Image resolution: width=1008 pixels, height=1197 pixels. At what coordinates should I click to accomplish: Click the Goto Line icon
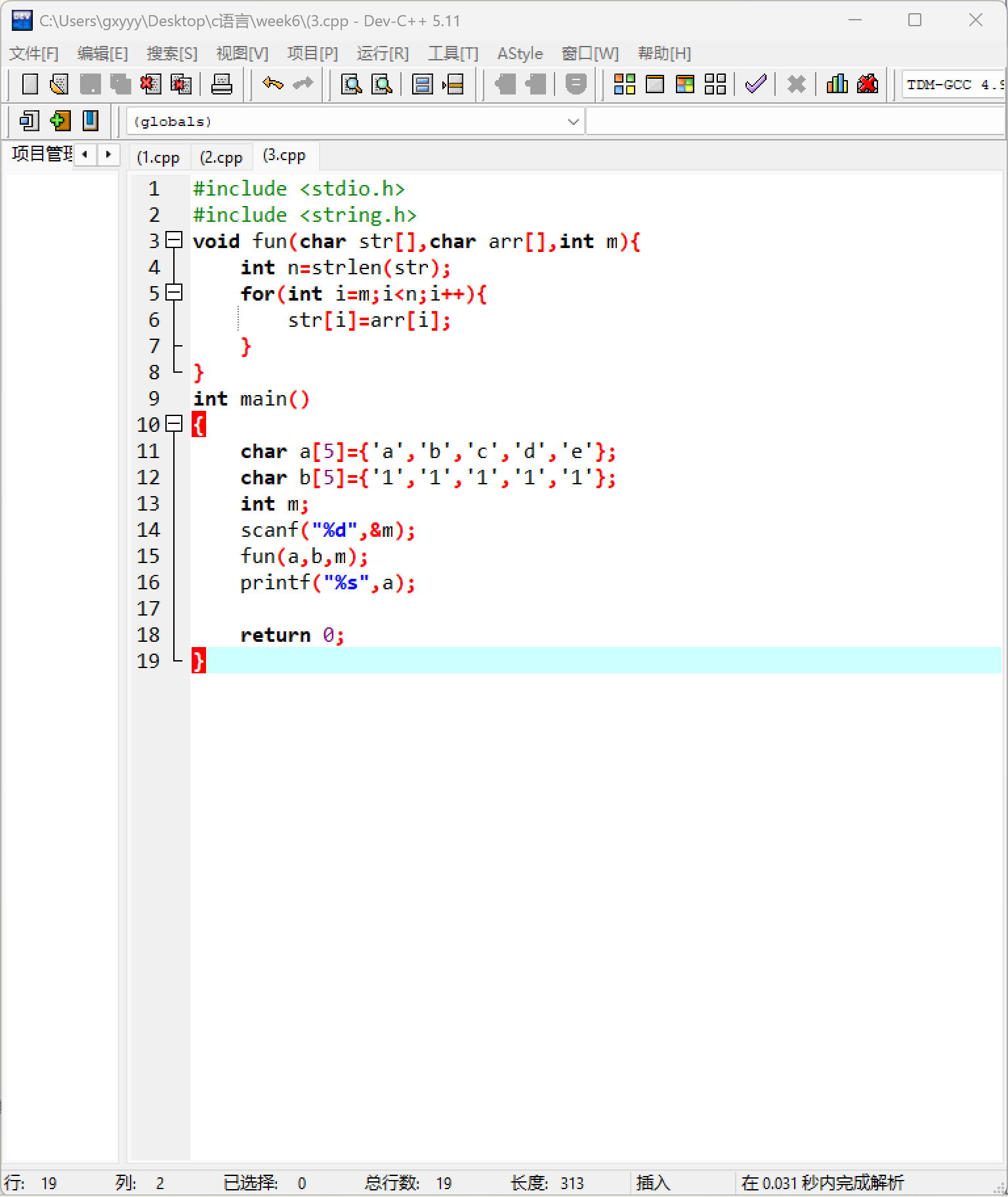click(x=453, y=84)
